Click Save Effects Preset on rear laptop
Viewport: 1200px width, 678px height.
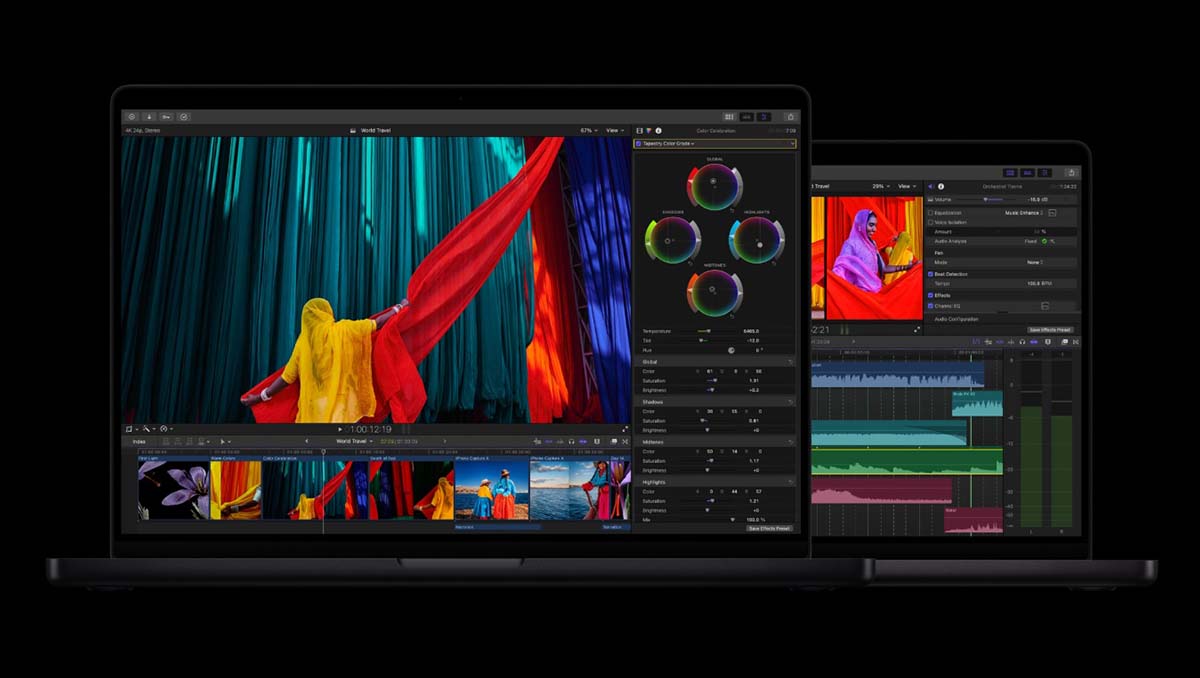tap(1051, 330)
